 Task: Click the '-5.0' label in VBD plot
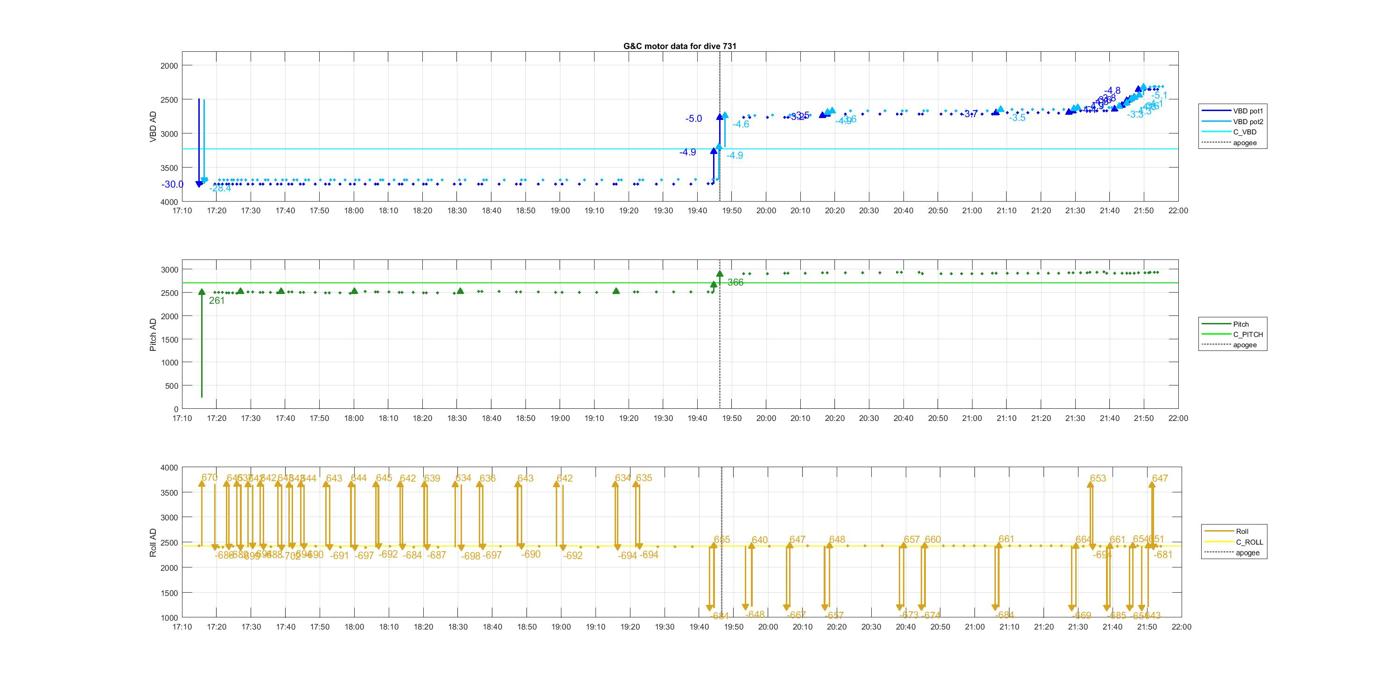click(693, 119)
